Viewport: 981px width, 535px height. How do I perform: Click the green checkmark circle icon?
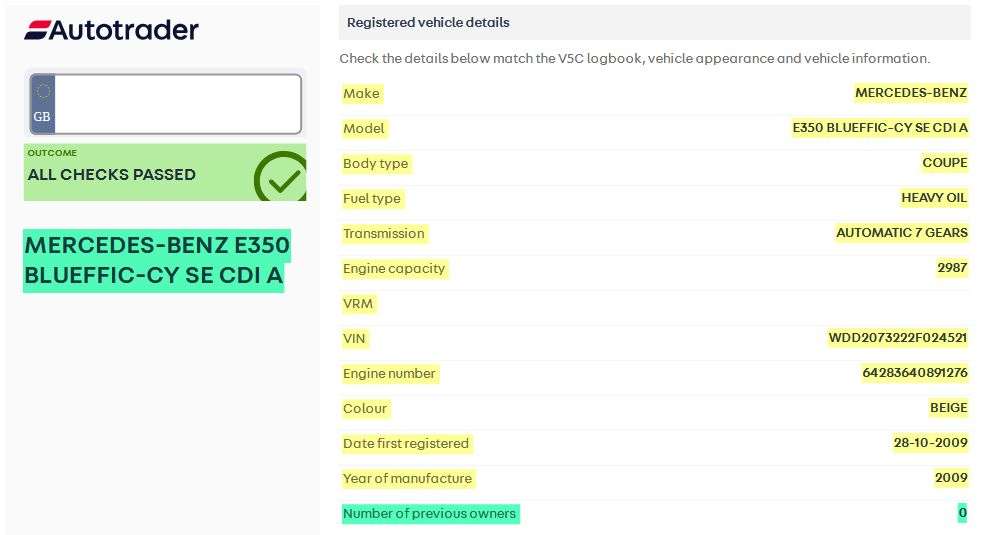[281, 178]
